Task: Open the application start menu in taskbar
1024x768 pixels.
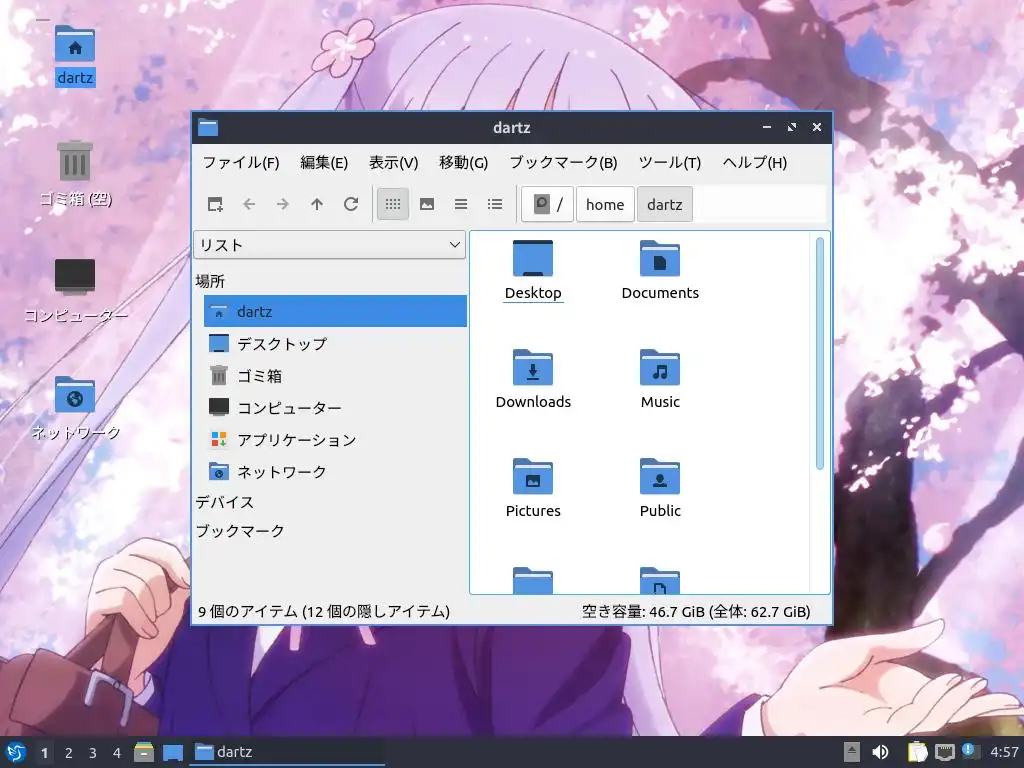Action: click(16, 752)
